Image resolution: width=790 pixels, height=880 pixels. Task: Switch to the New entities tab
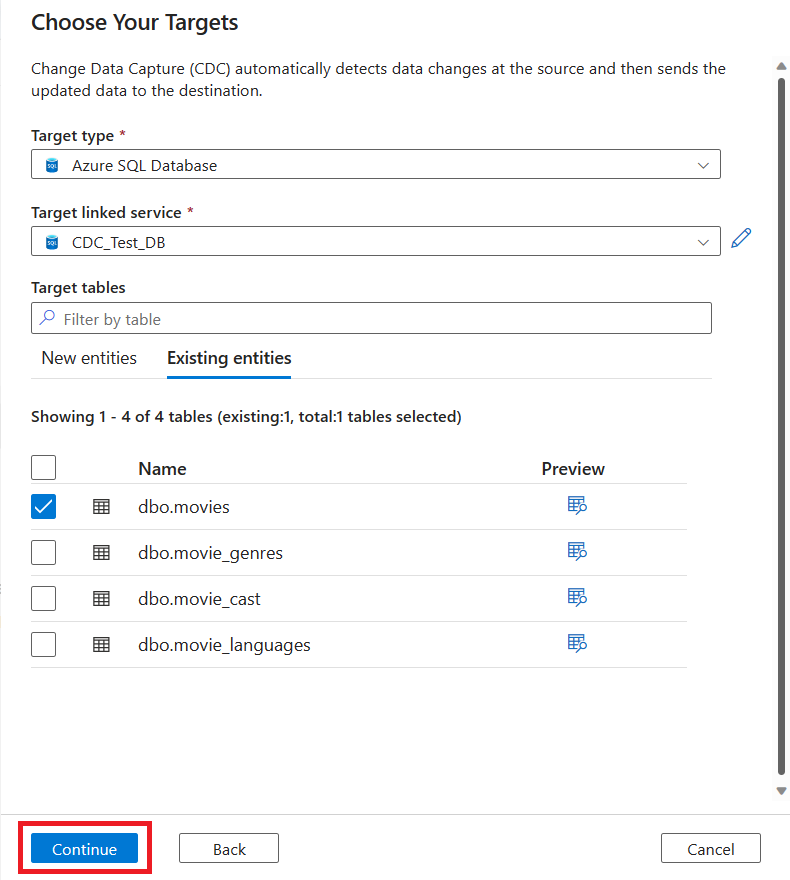point(89,358)
